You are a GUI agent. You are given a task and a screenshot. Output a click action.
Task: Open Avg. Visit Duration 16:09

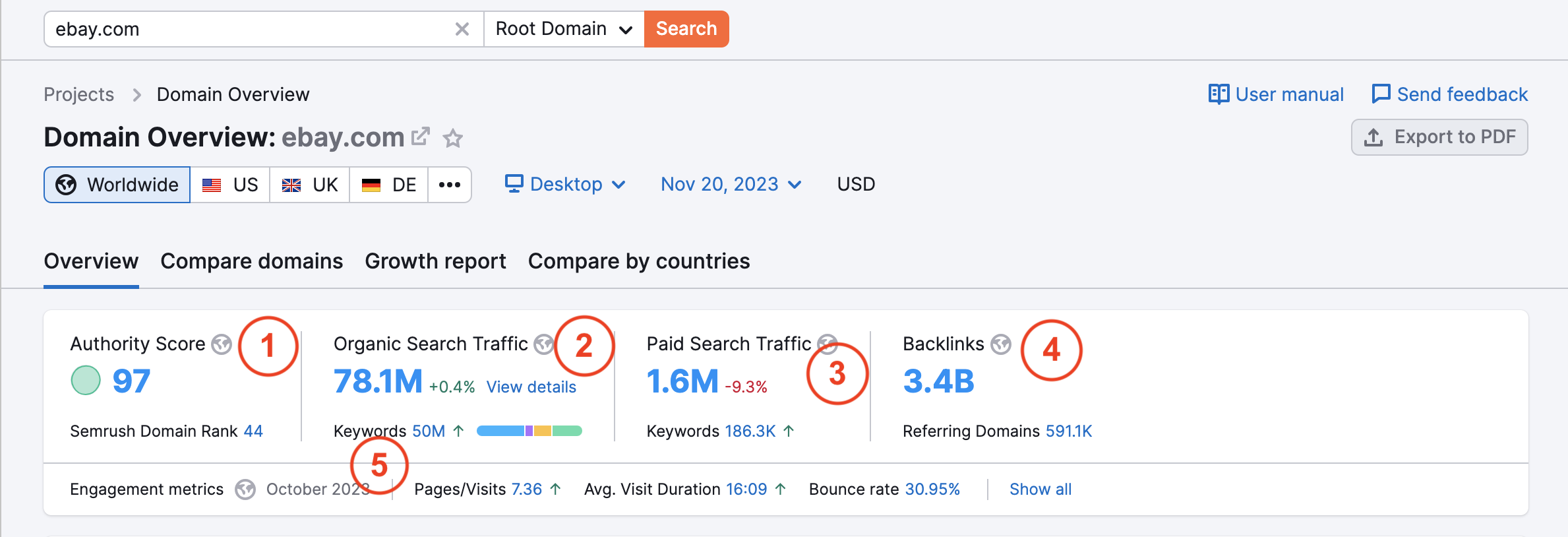click(x=746, y=490)
